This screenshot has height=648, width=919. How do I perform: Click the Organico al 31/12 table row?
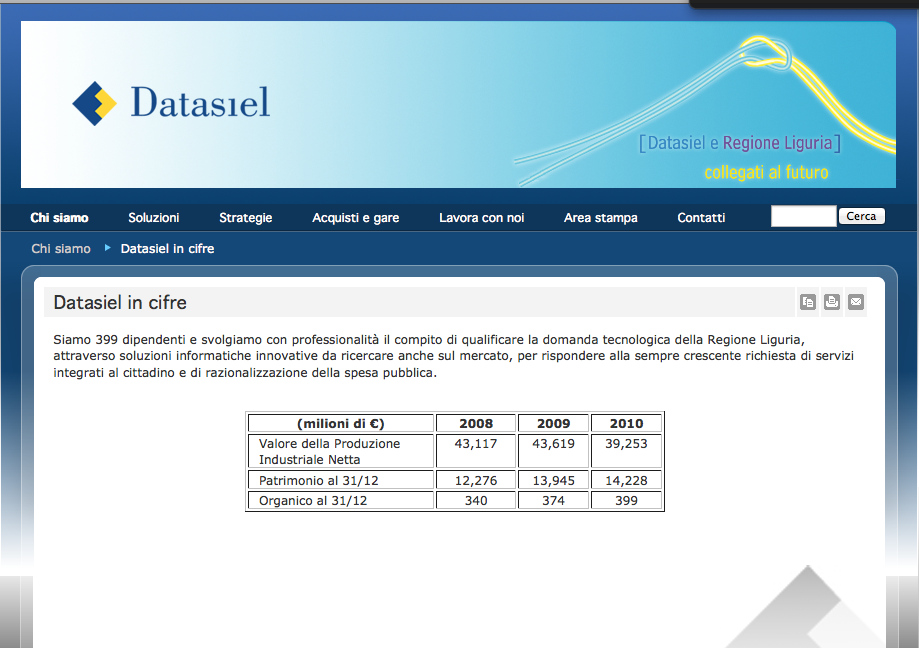point(313,500)
